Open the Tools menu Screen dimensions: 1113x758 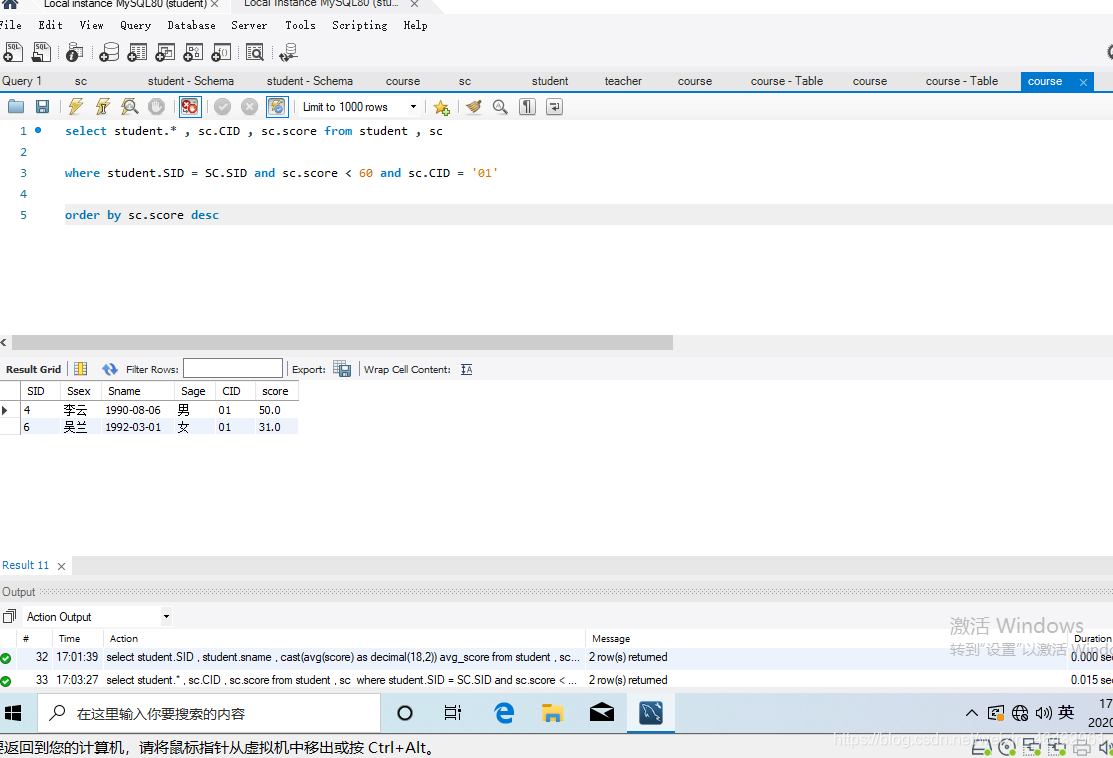pyautogui.click(x=300, y=25)
